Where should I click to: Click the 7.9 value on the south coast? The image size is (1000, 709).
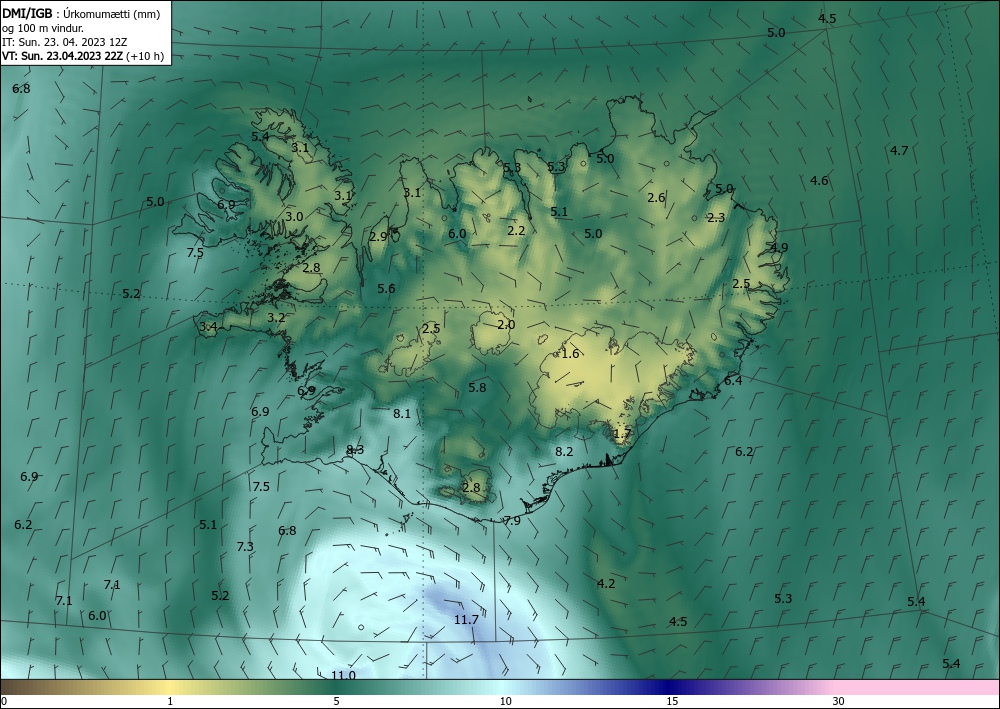coord(511,521)
